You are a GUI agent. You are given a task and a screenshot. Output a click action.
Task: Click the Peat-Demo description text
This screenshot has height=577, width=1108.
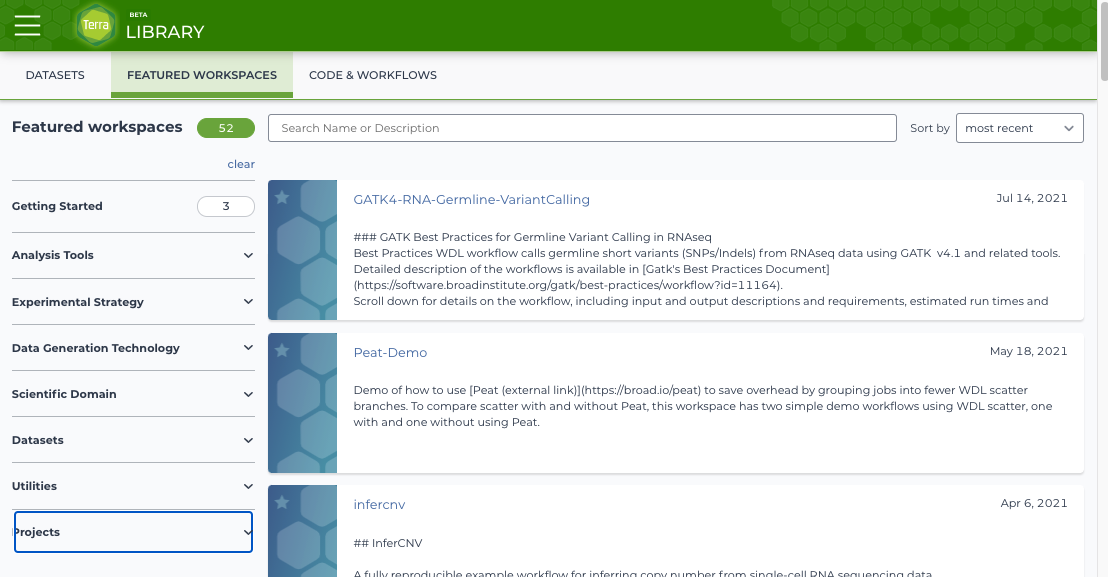pyautogui.click(x=702, y=406)
